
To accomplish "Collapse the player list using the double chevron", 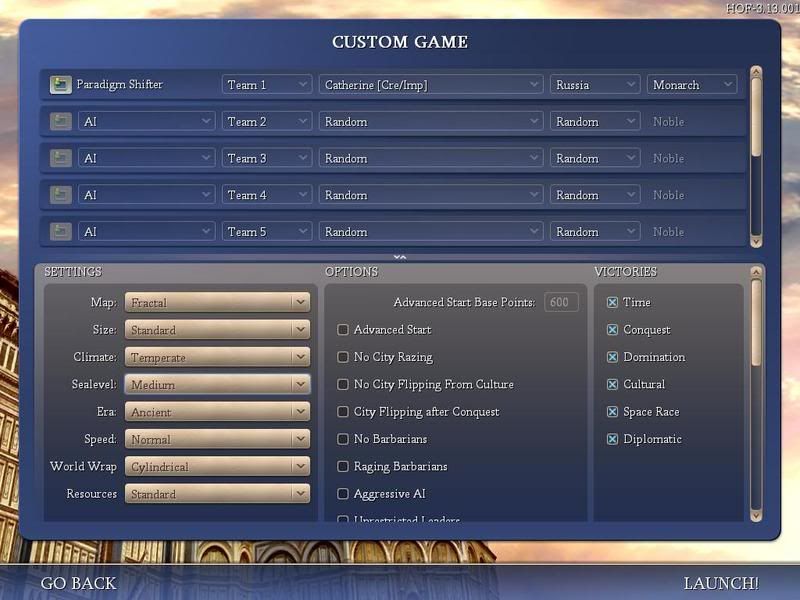I will coord(400,257).
